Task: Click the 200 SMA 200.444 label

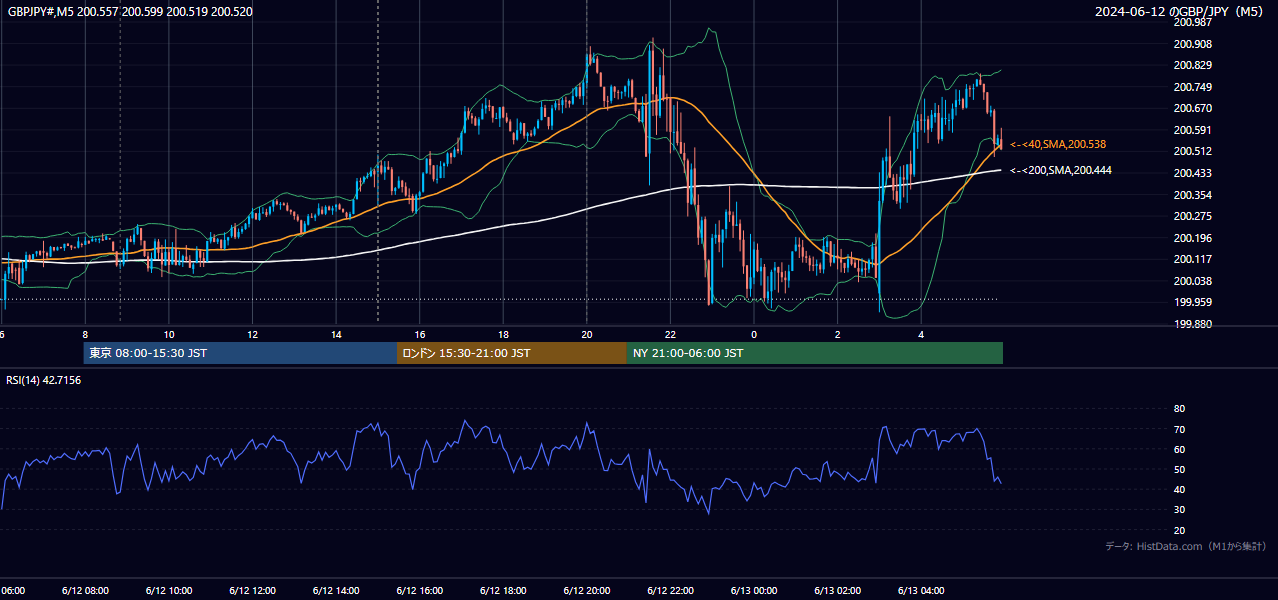Action: coord(1060,170)
